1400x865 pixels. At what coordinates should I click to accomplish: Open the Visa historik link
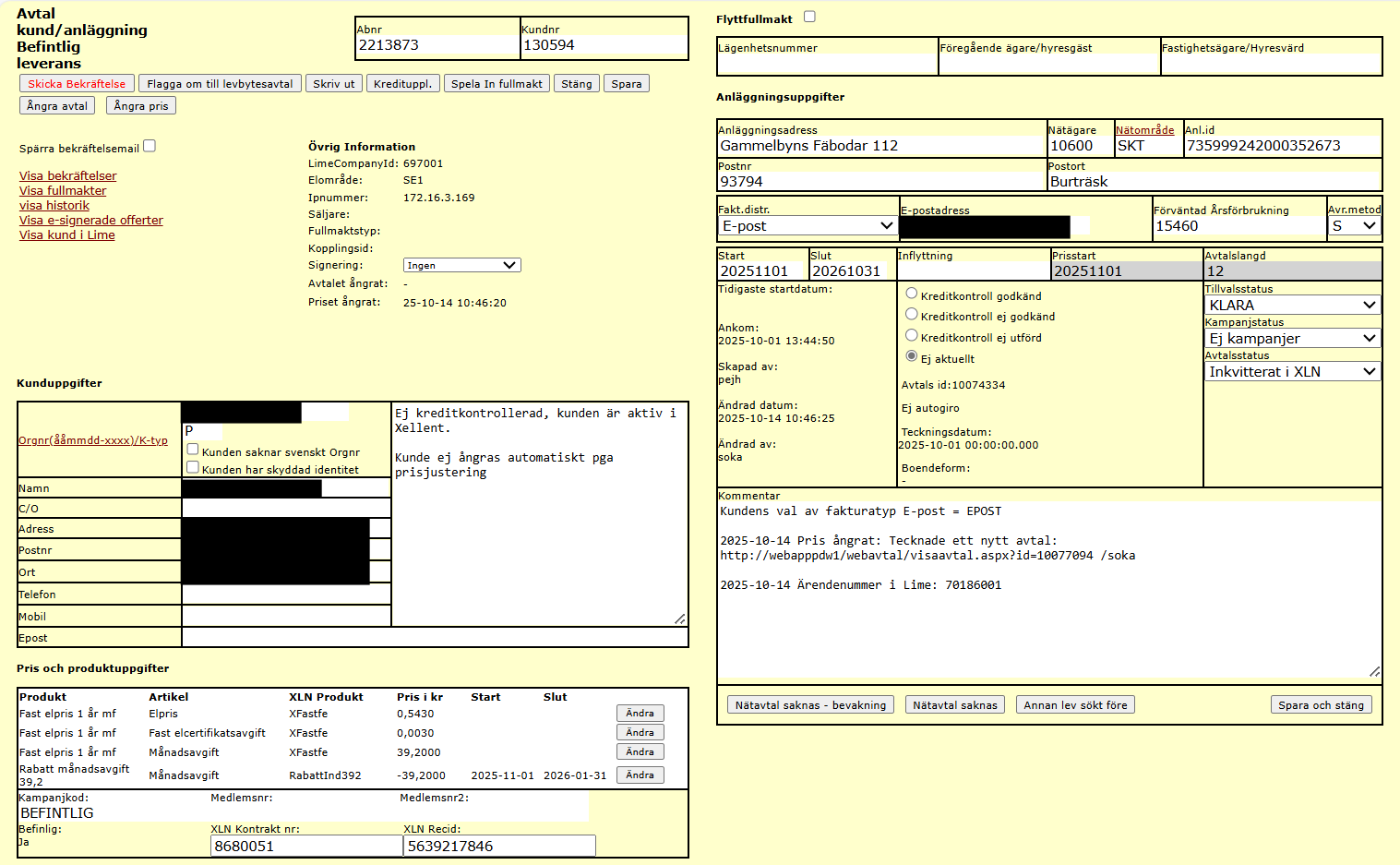pyautogui.click(x=54, y=206)
